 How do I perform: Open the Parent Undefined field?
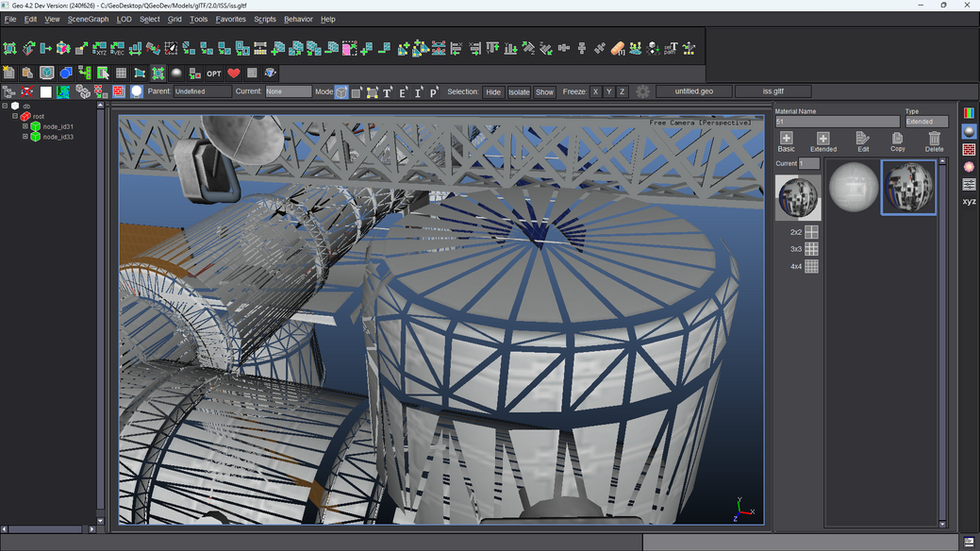202,91
